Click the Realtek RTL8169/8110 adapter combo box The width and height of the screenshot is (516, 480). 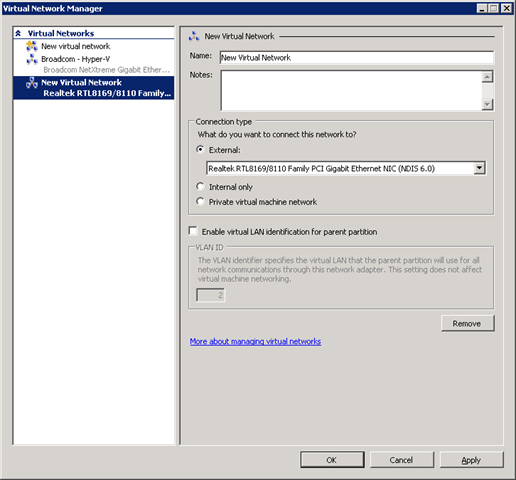point(346,168)
